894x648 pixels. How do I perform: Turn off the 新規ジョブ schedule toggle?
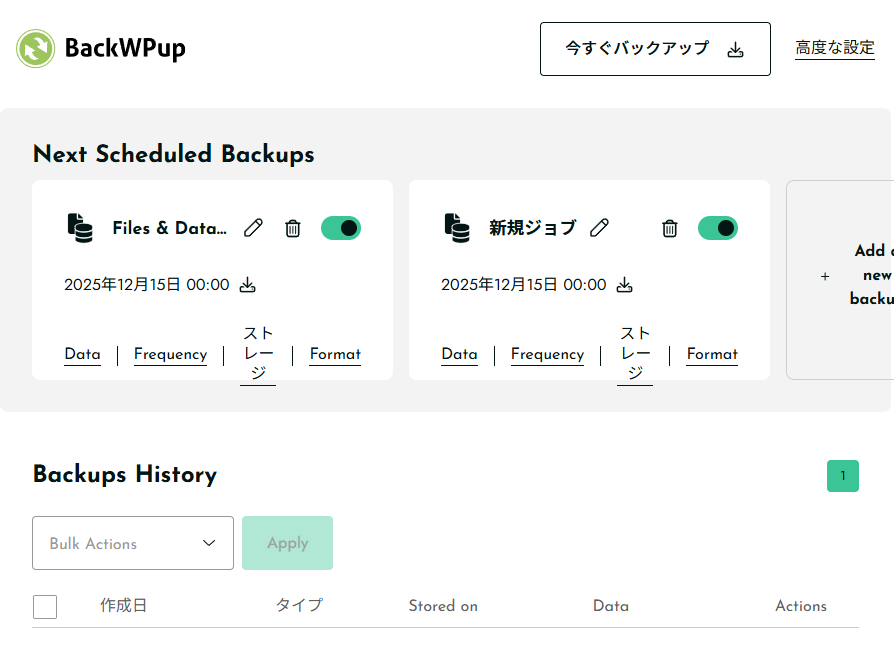point(718,228)
